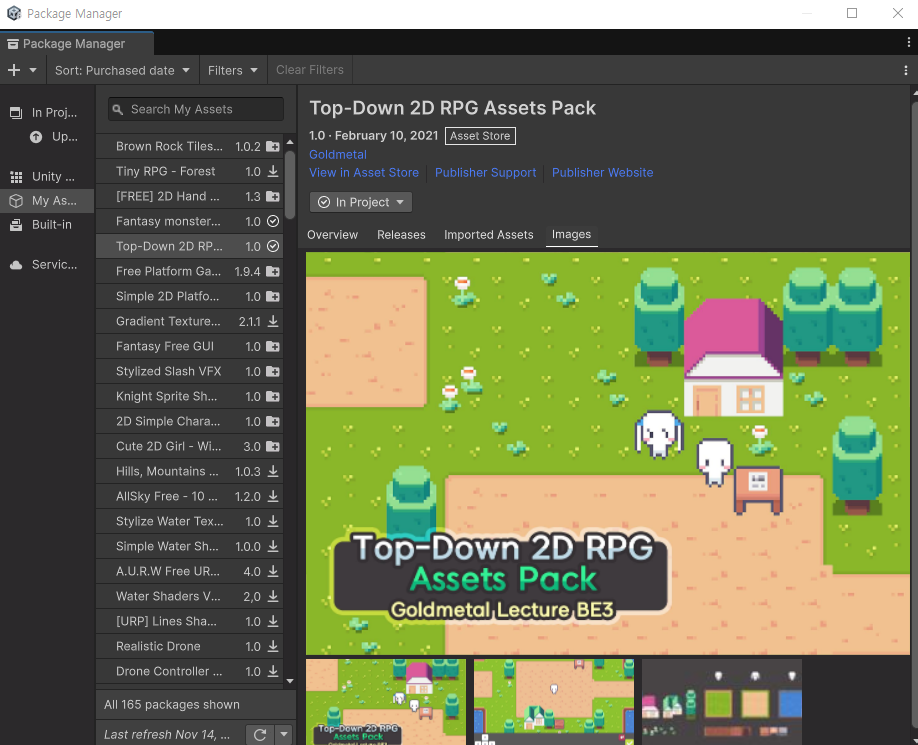Select Realistic Drone package name
The image size is (918, 745).
pos(158,646)
